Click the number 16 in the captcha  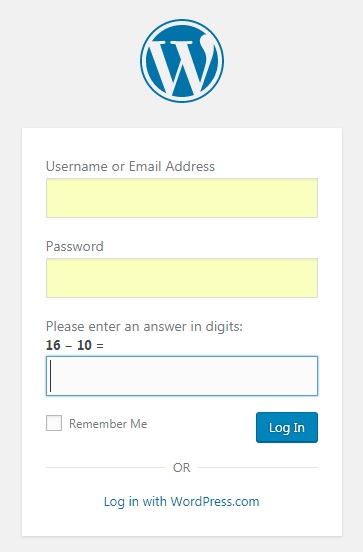53,345
